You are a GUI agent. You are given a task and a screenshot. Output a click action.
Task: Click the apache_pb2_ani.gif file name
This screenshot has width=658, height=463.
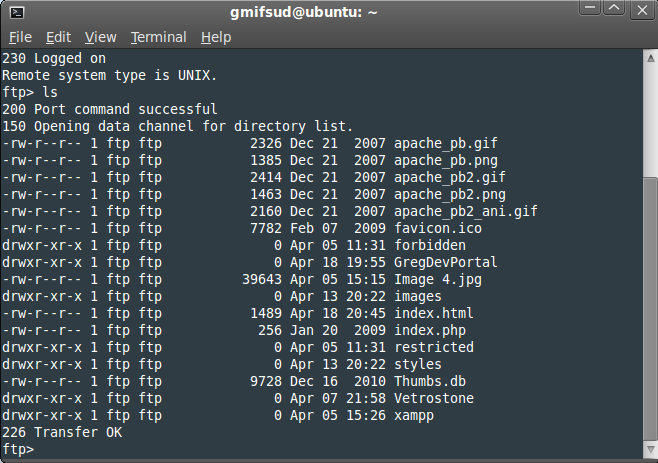pos(466,212)
